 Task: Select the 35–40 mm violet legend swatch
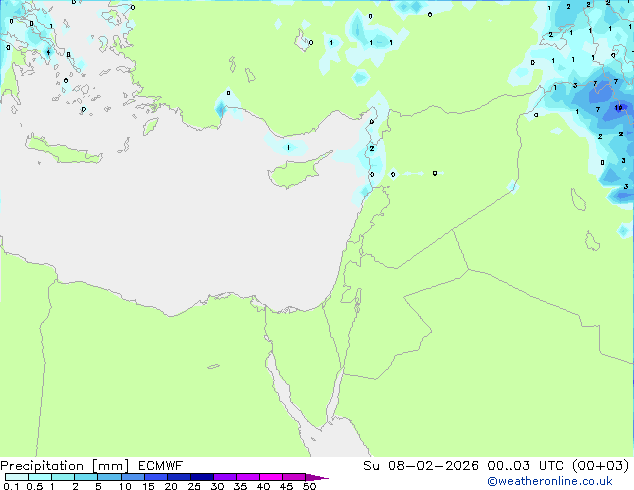248,477
